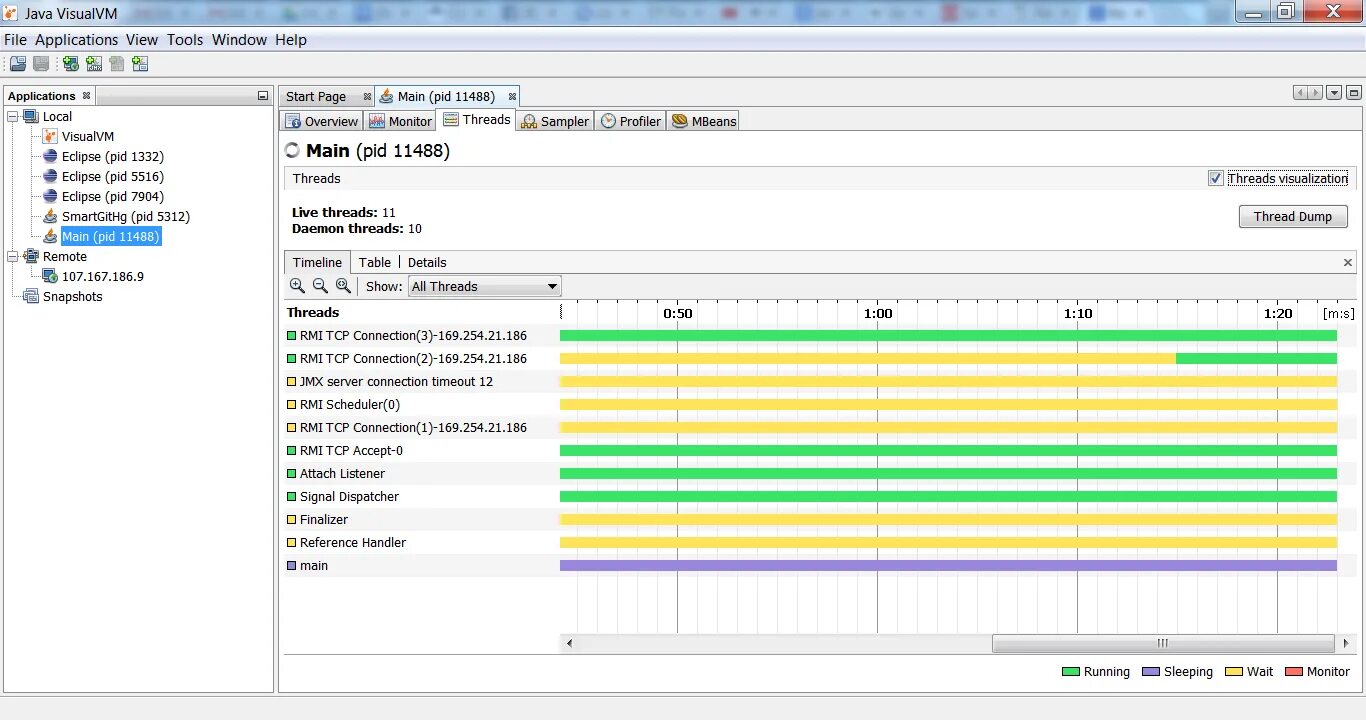This screenshot has height=720, width=1366.
Task: Toggle the Threads visualization checkbox
Action: [x=1216, y=178]
